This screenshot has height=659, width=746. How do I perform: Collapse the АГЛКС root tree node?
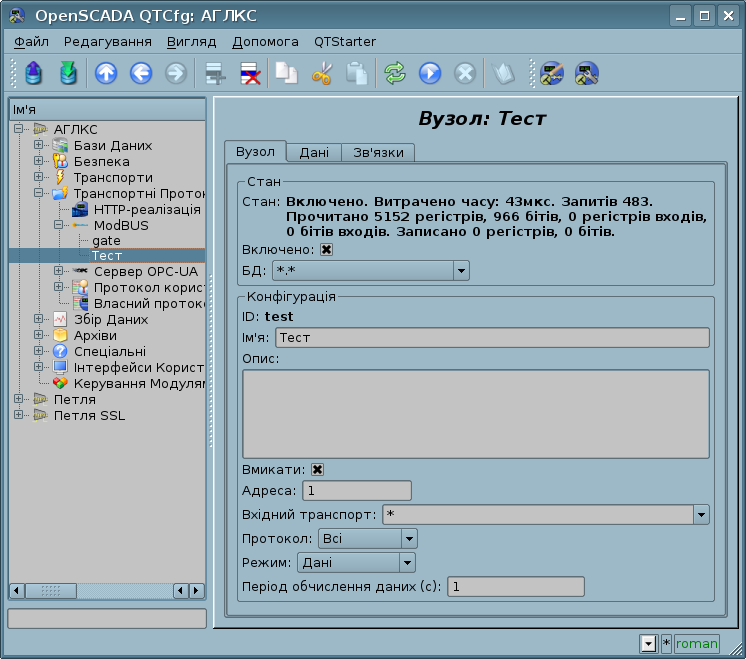[19, 128]
